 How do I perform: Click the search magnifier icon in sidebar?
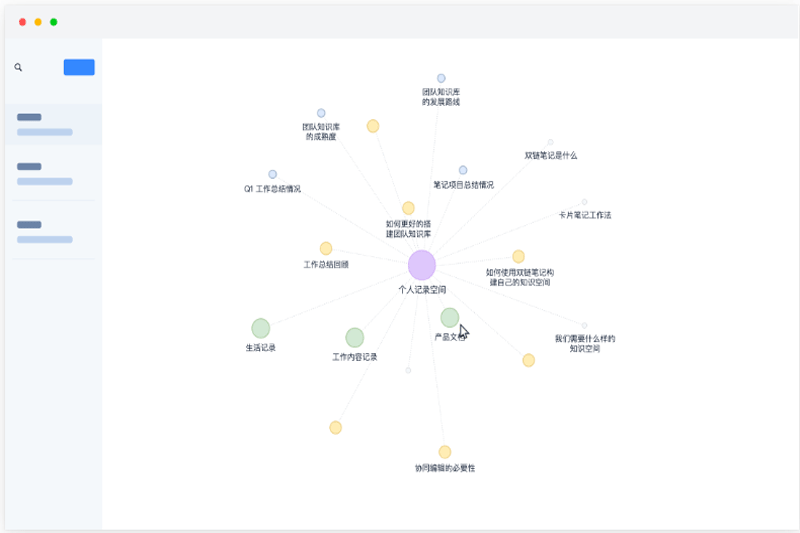pos(18,68)
